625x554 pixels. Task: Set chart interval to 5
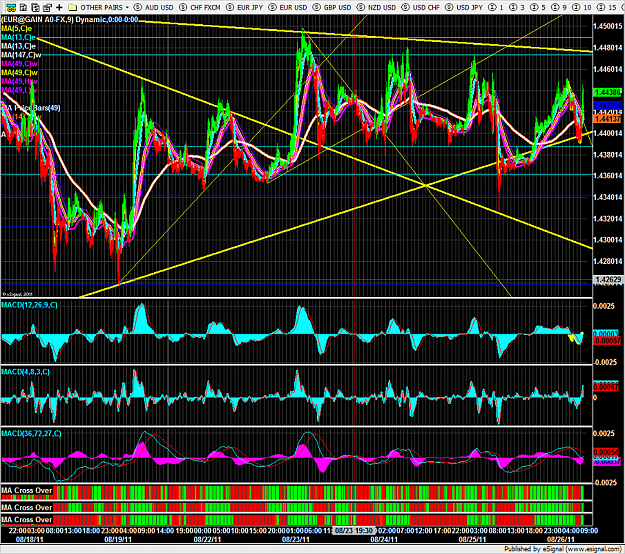point(538,7)
